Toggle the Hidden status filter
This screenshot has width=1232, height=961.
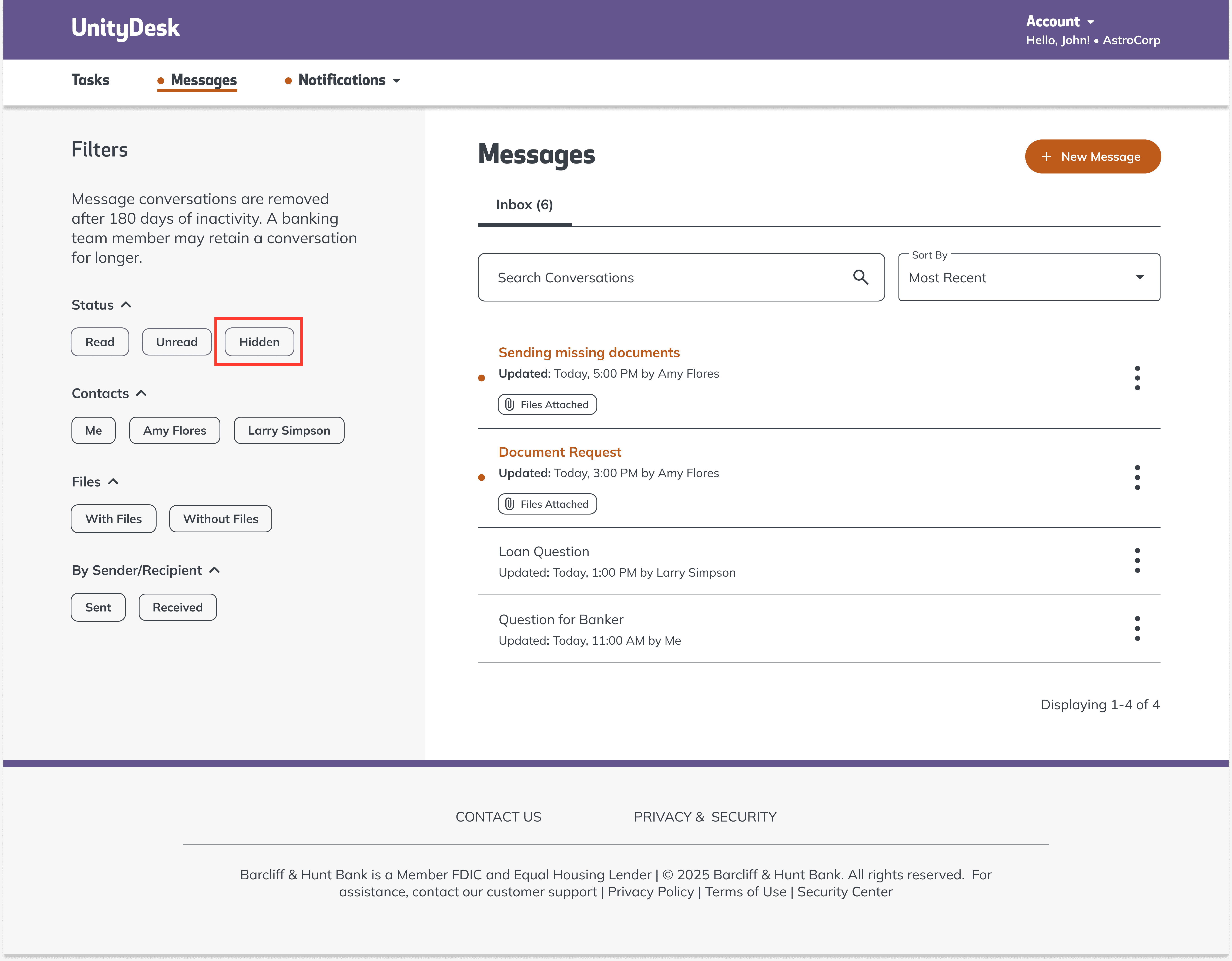click(x=259, y=342)
